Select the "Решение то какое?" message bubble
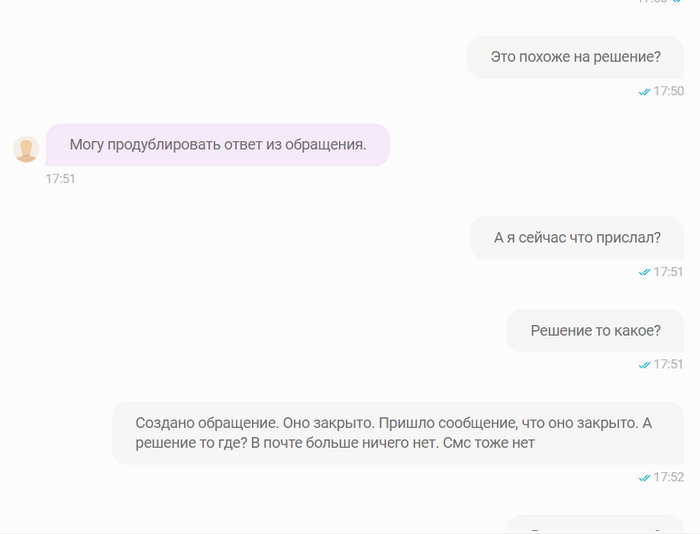 [x=595, y=331]
